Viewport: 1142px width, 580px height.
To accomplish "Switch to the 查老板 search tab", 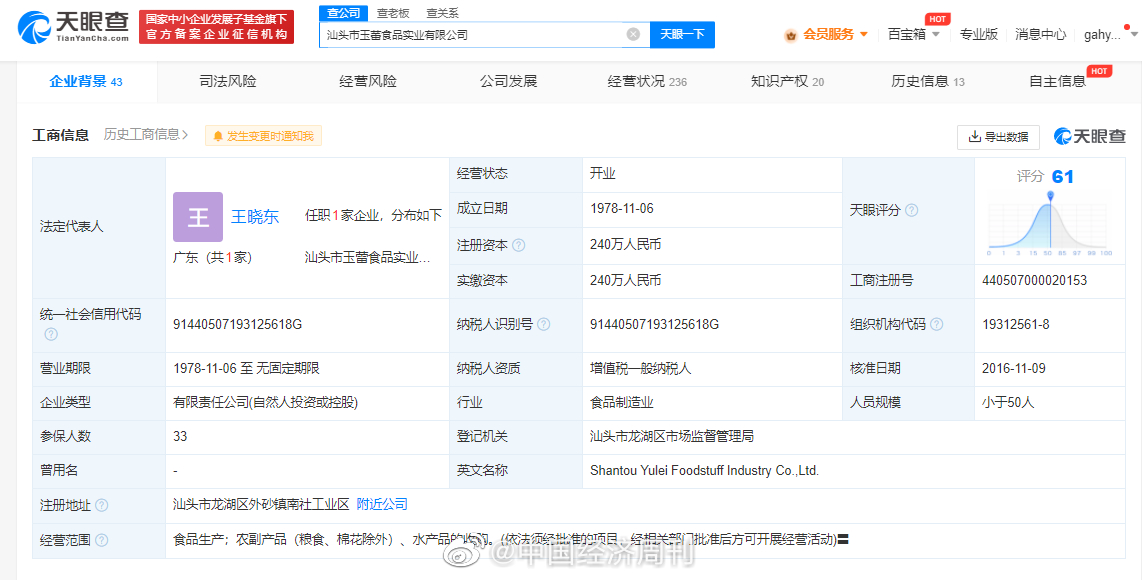I will point(393,13).
